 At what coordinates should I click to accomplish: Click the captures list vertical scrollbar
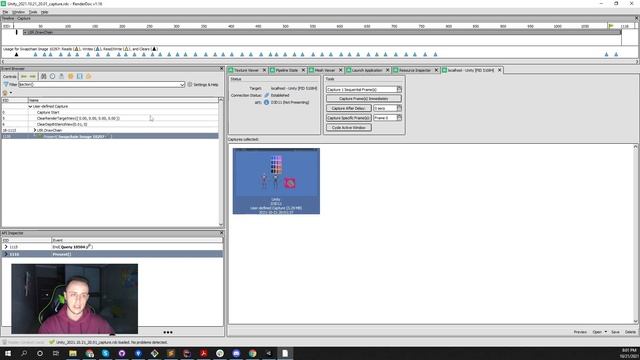click(635, 233)
